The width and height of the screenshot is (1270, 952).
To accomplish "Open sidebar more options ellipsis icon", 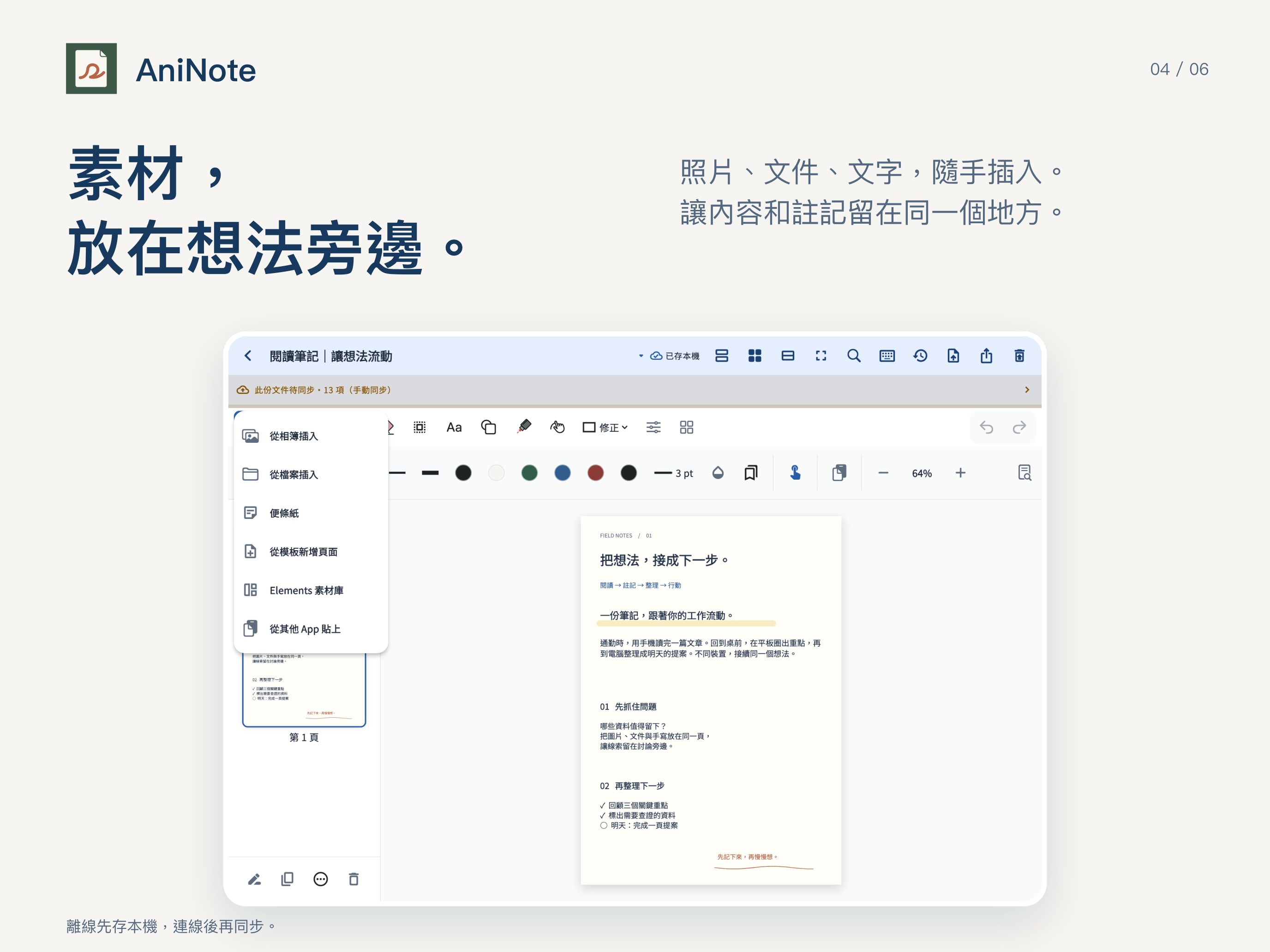I will click(x=320, y=879).
